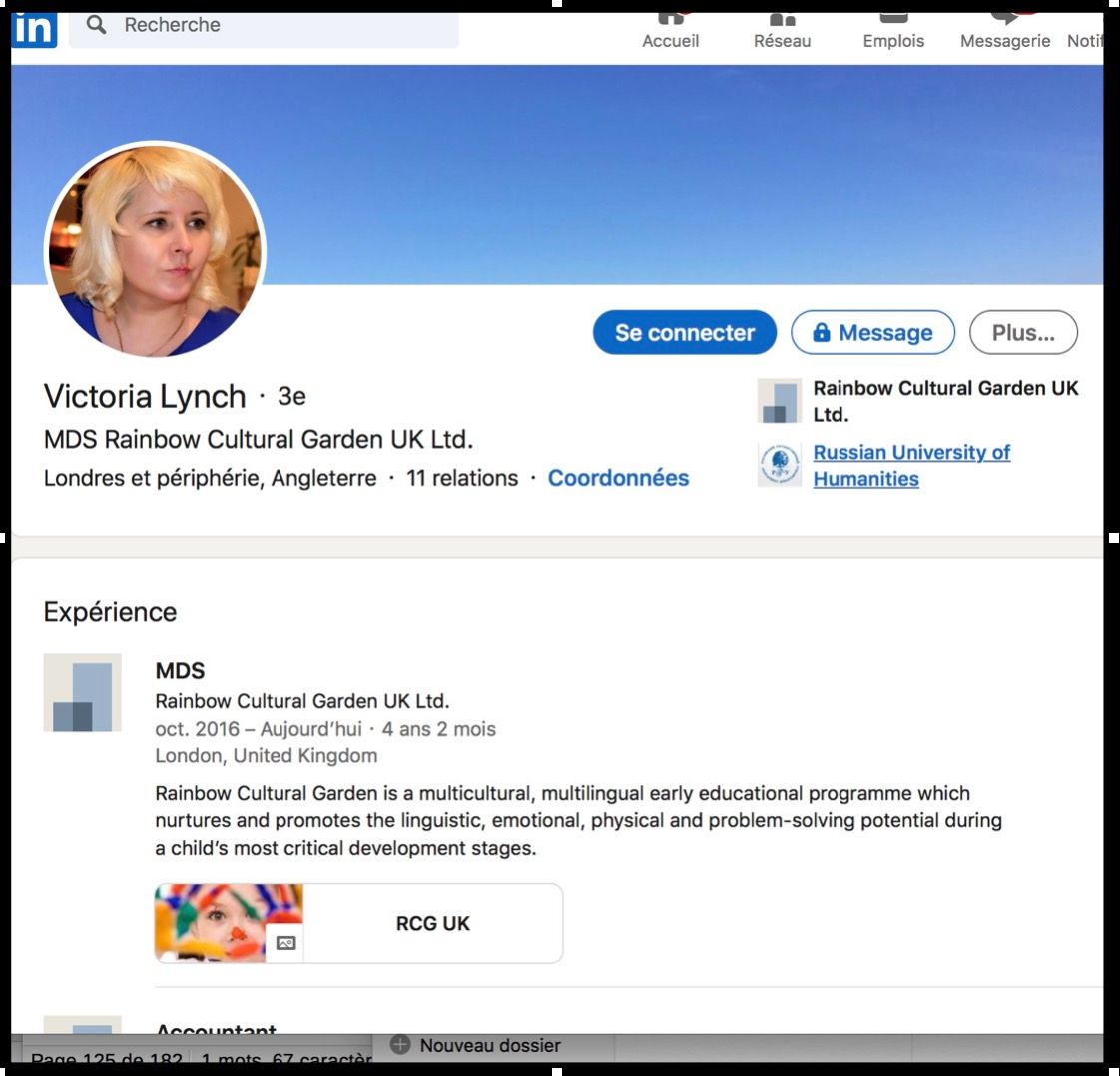
Task: Open the RCG UK media card
Action: (x=358, y=923)
